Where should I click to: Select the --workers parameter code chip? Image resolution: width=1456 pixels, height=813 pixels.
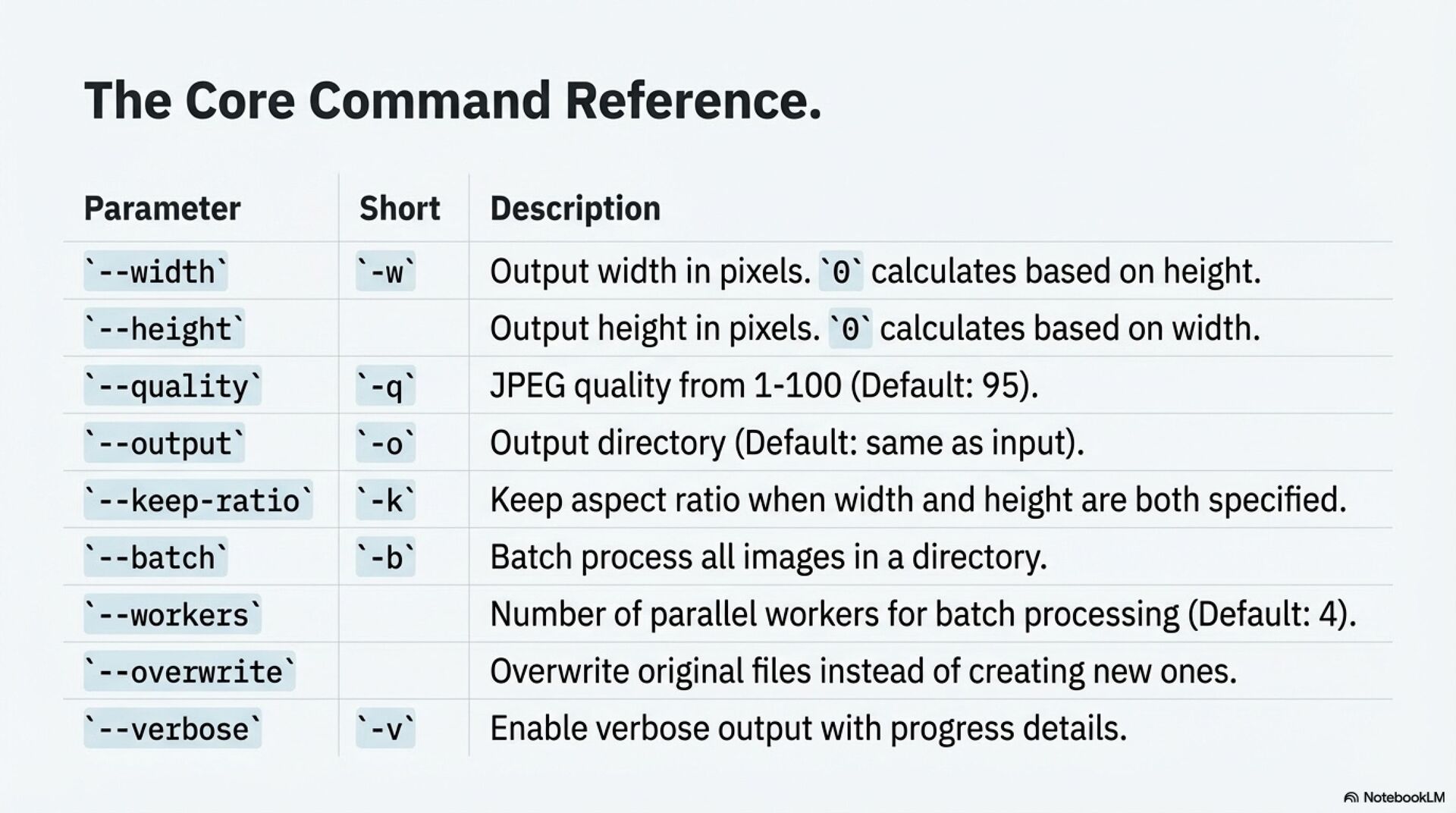[x=172, y=615]
